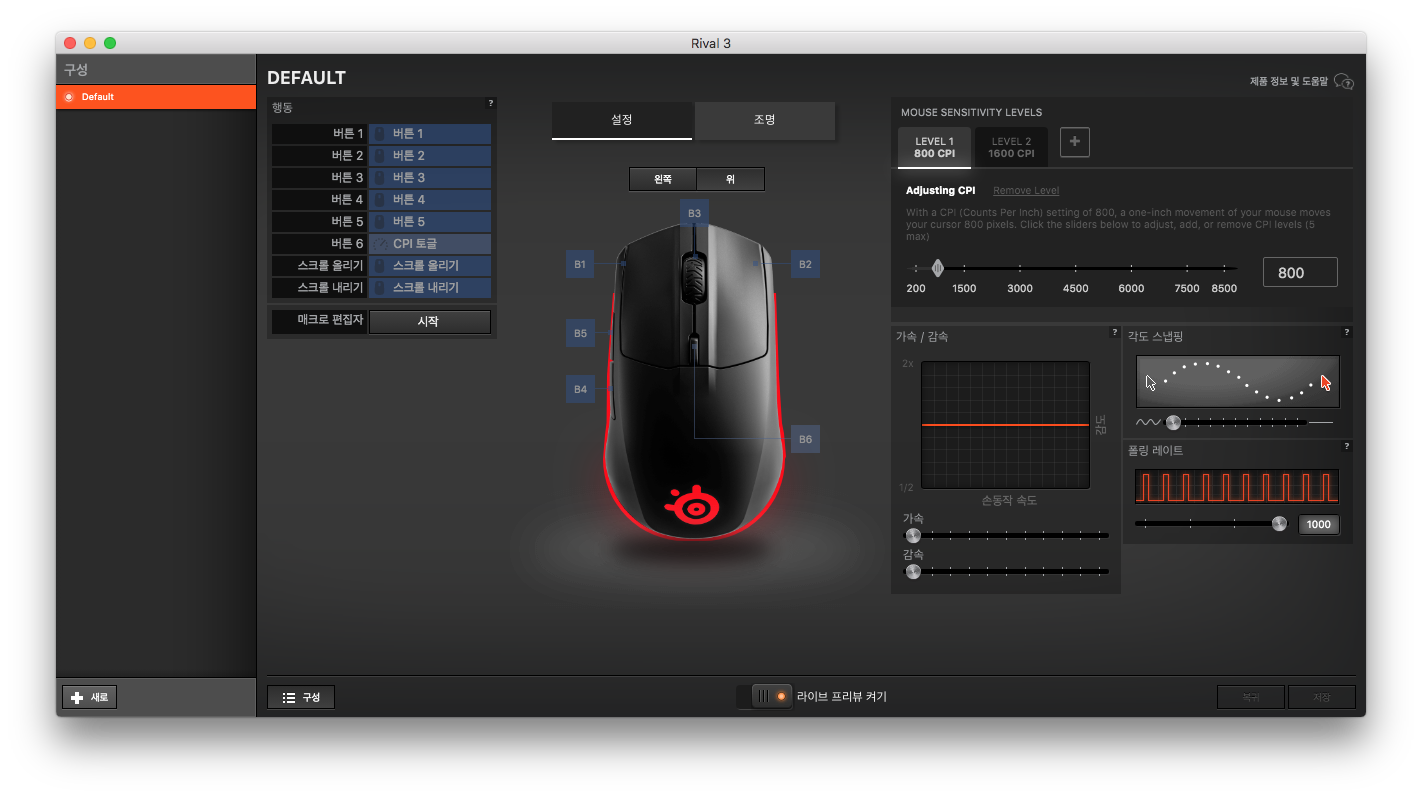This screenshot has width=1422, height=797.
Task: Click the SteelSeries logo on mouse image
Action: pos(692,504)
